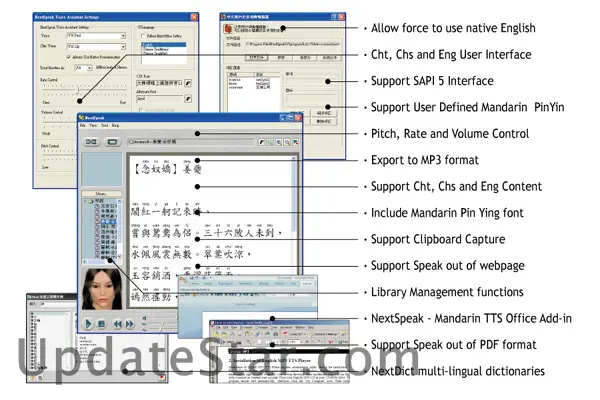Click the Stop button in NextSpeak player

[x=101, y=324]
